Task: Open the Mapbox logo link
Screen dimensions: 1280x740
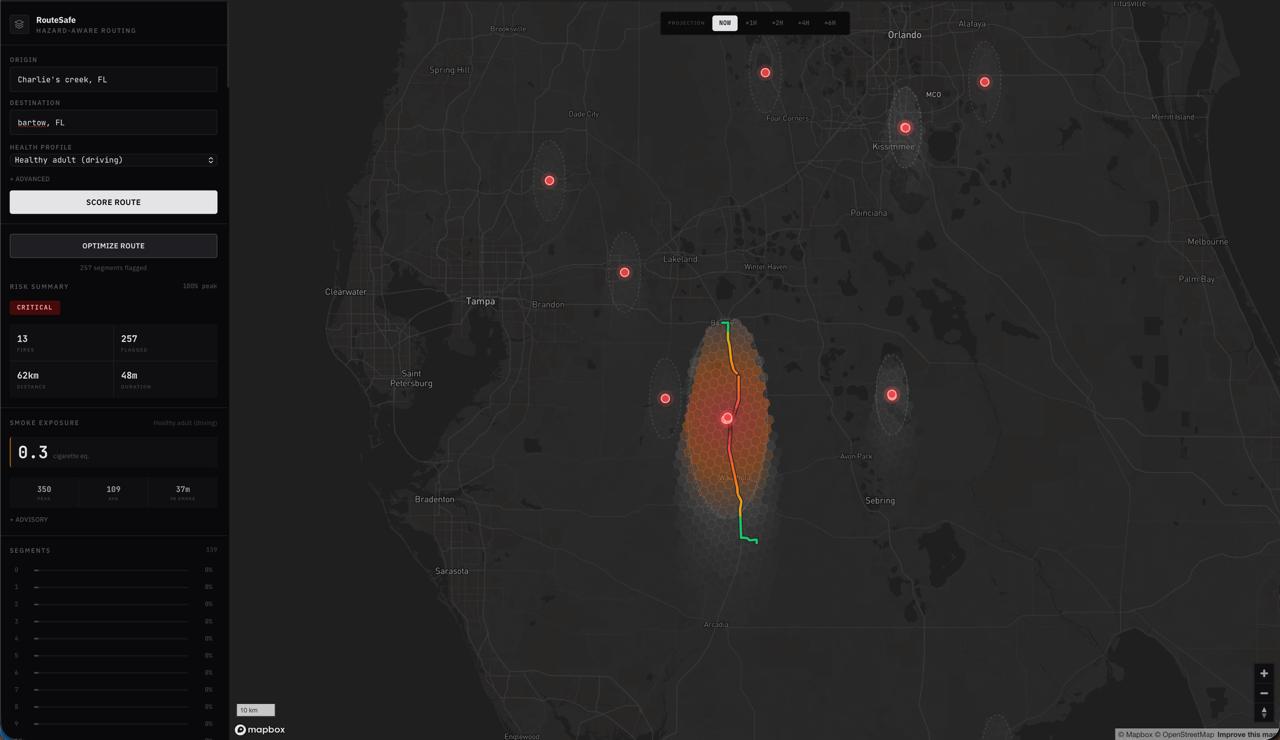Action: [260, 730]
